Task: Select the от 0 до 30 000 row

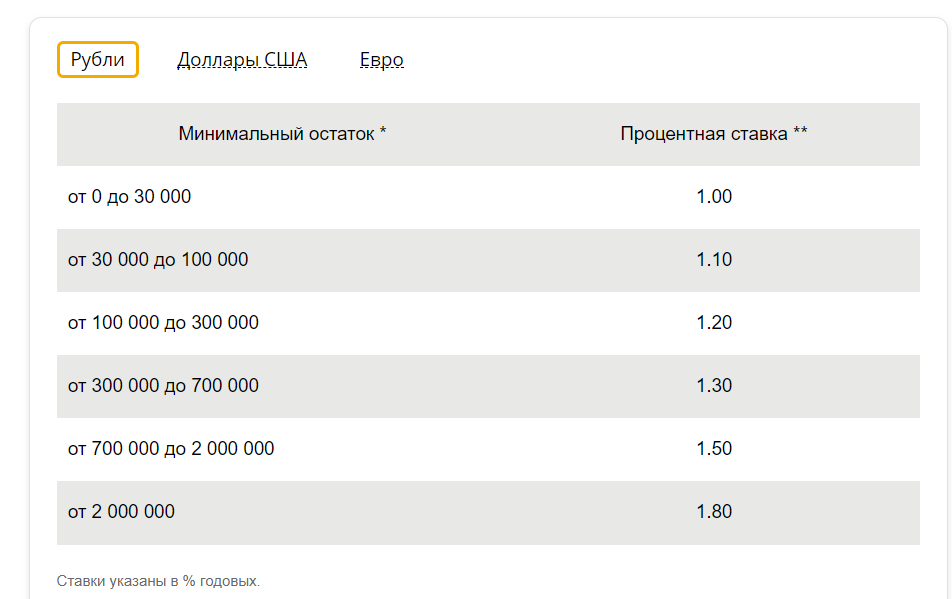Action: click(488, 197)
